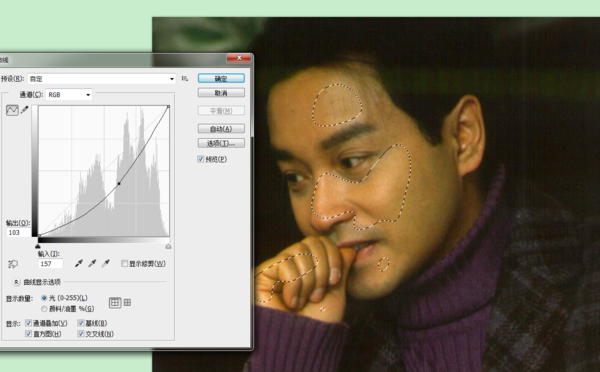Select the curve point editing tool
The image size is (600, 372).
[12, 110]
